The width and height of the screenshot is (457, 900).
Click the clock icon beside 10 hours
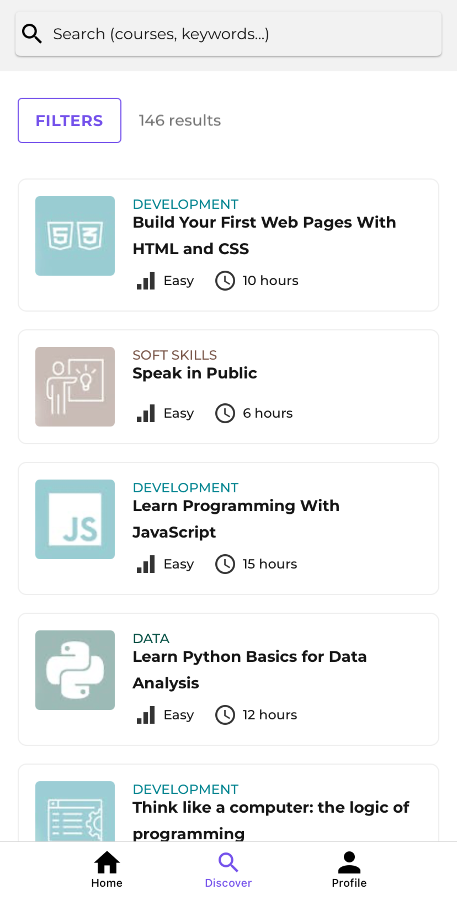[x=225, y=281]
